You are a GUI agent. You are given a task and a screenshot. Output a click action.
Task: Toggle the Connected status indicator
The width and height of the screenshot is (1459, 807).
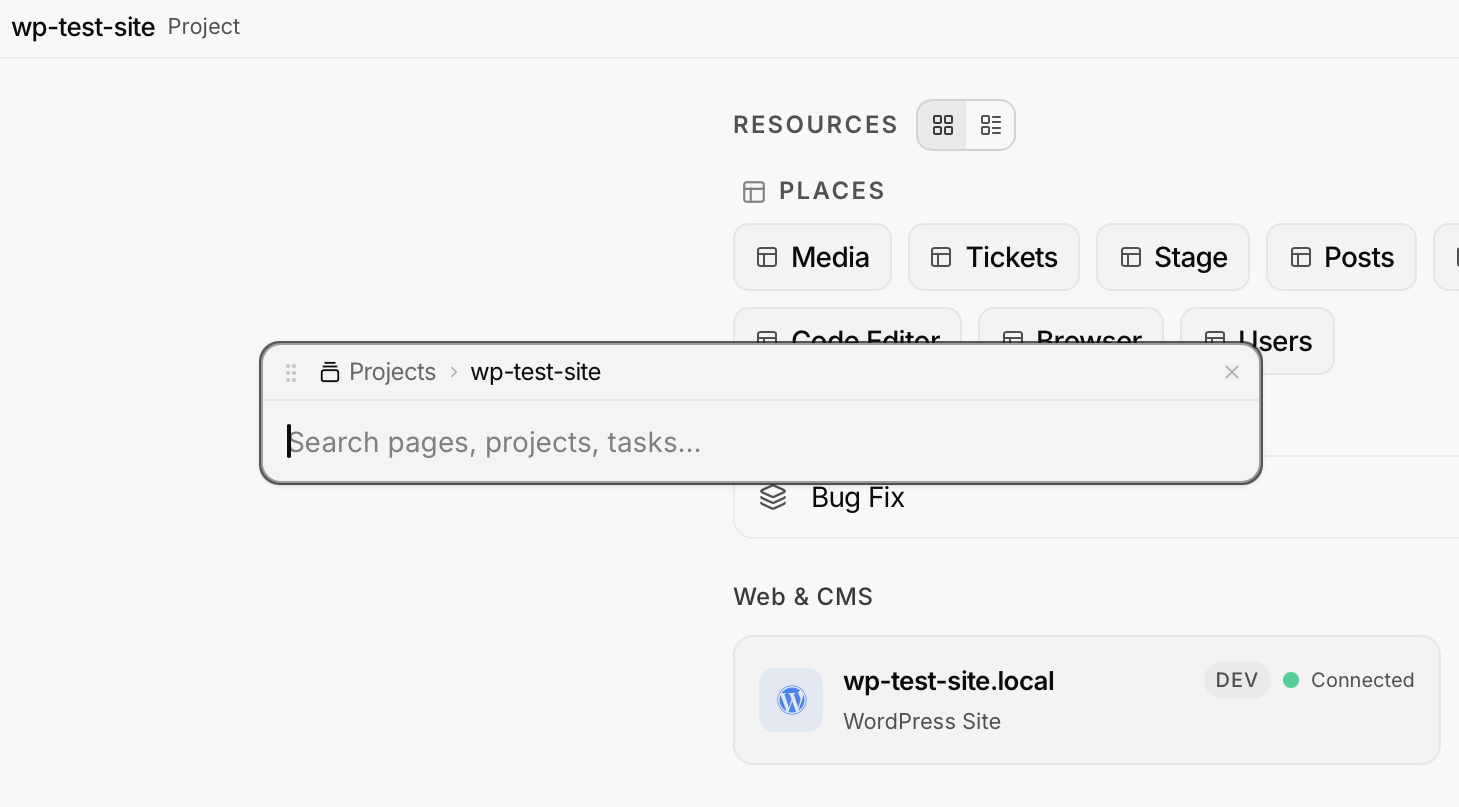coord(1291,679)
